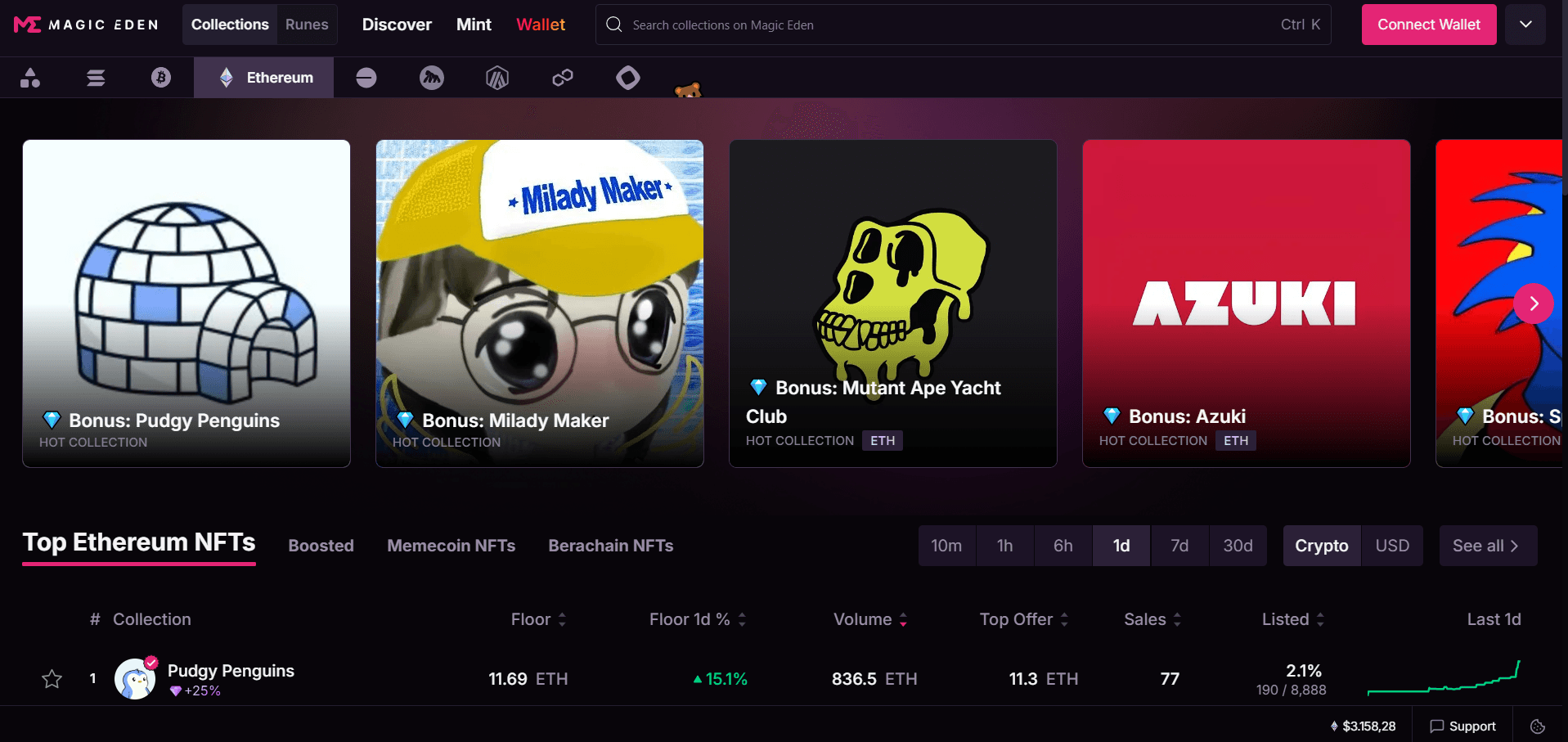Sort by the Top Offer column
This screenshot has height=742, width=1568.
coord(1024,619)
